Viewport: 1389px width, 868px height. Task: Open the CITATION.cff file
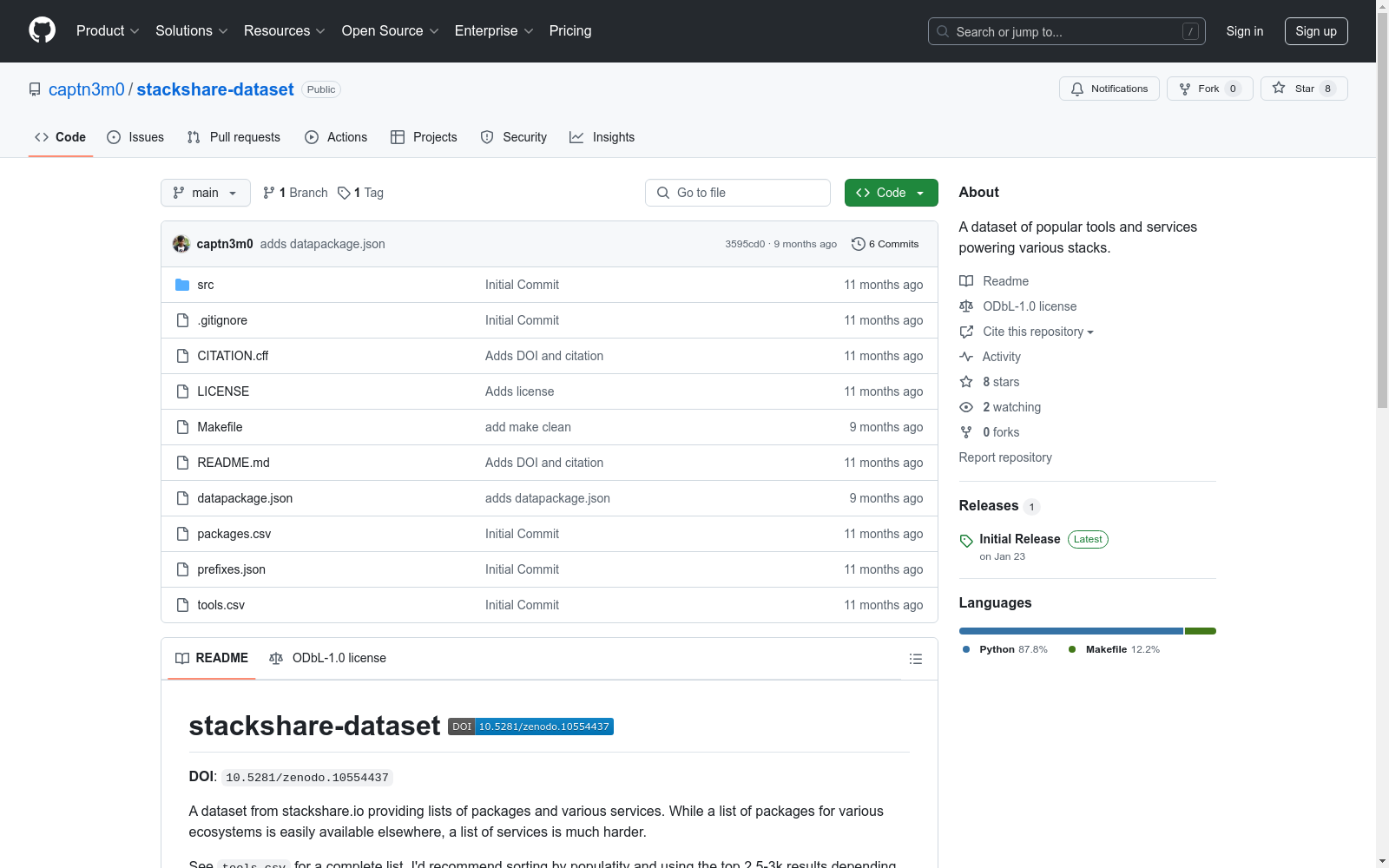coord(233,356)
